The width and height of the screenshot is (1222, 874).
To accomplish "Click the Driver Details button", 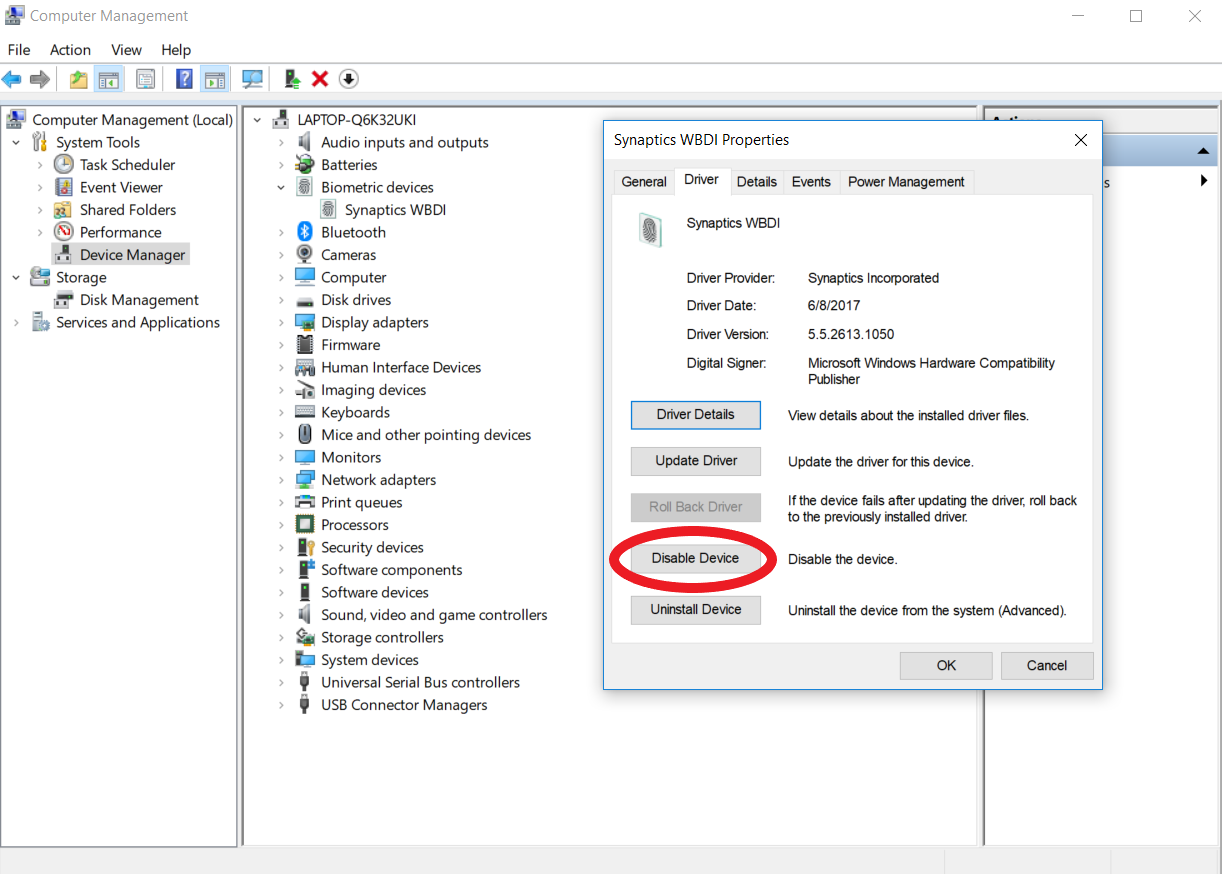I will (695, 414).
